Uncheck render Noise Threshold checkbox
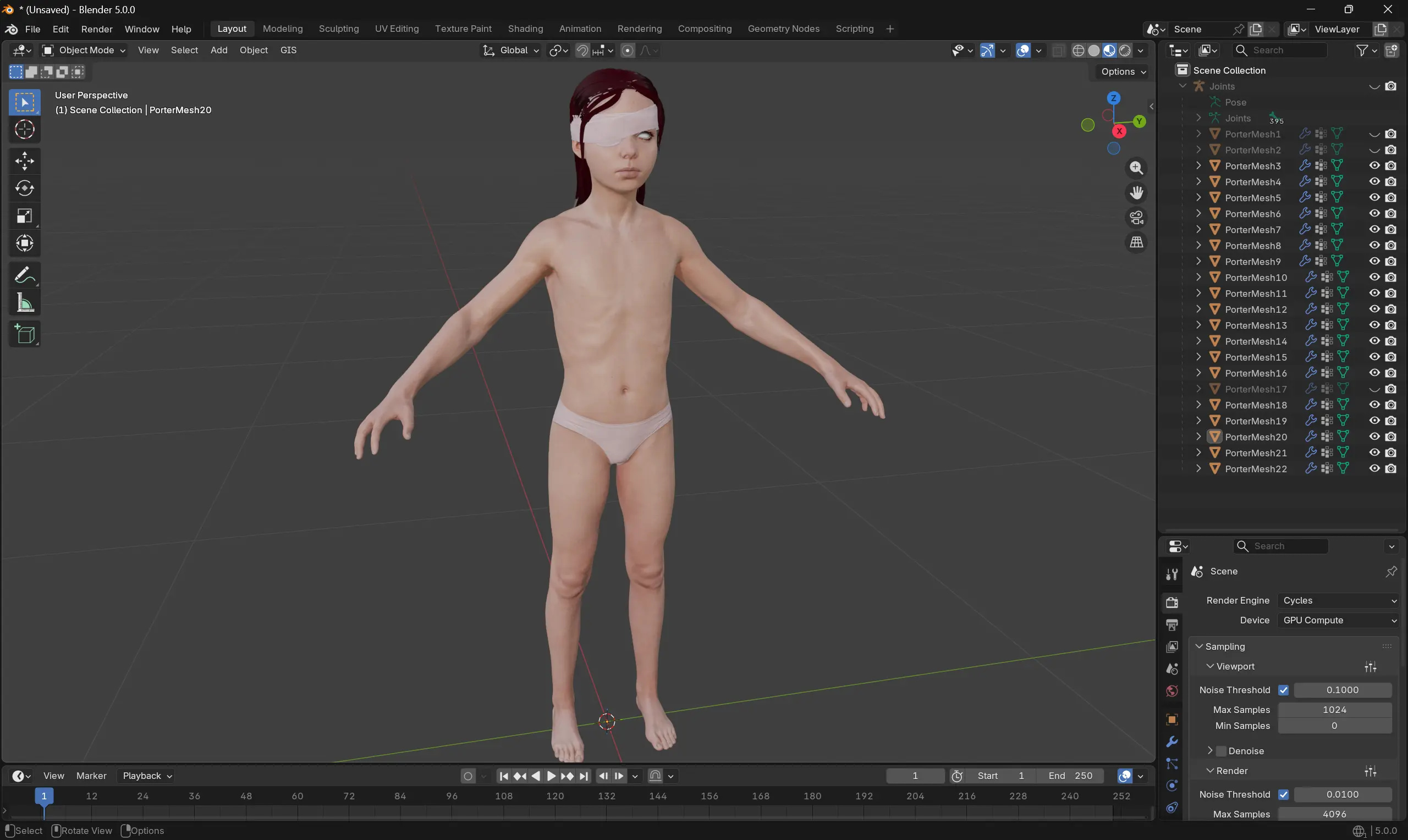This screenshot has height=840, width=1408. coord(1284,795)
